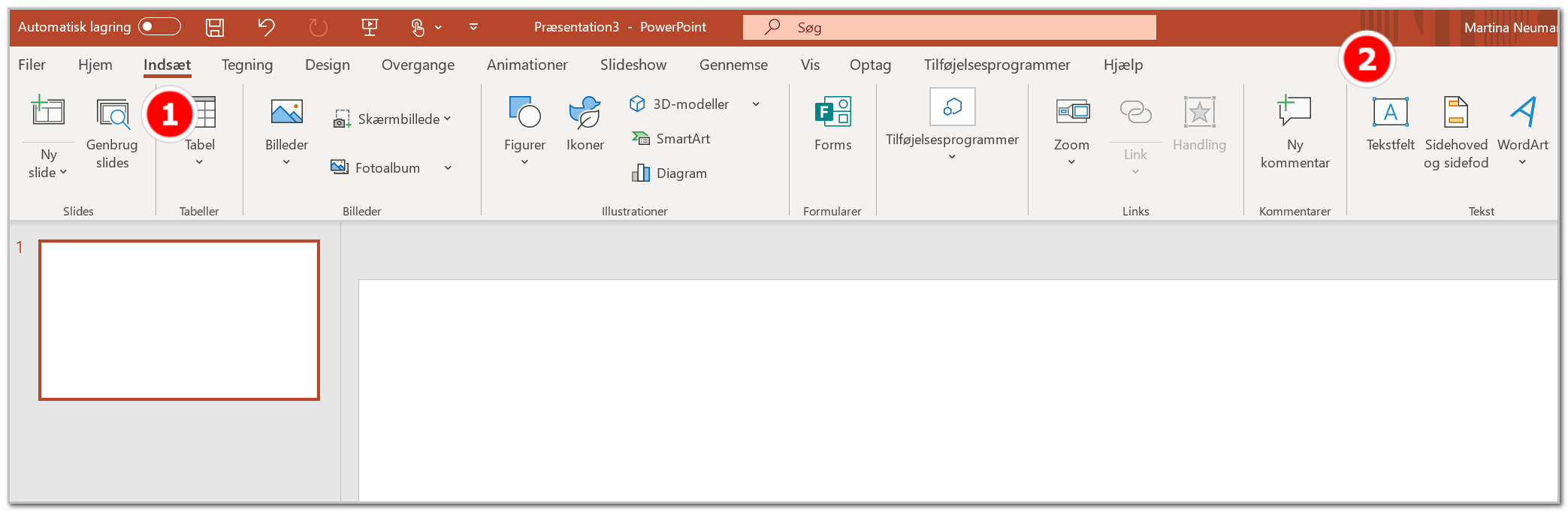Add a Ny kommentar
This screenshot has width=1568, height=512.
pyautogui.click(x=1295, y=131)
